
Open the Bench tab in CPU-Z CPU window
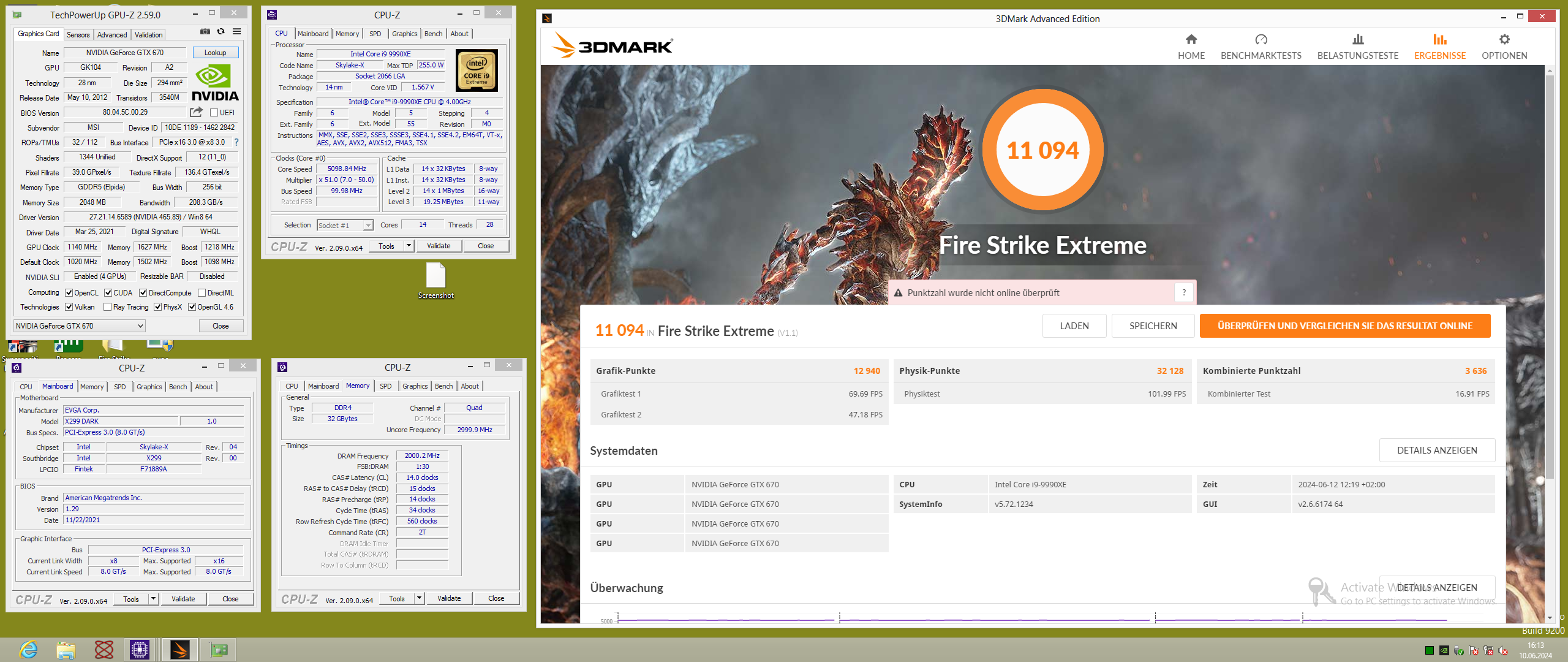[x=433, y=34]
